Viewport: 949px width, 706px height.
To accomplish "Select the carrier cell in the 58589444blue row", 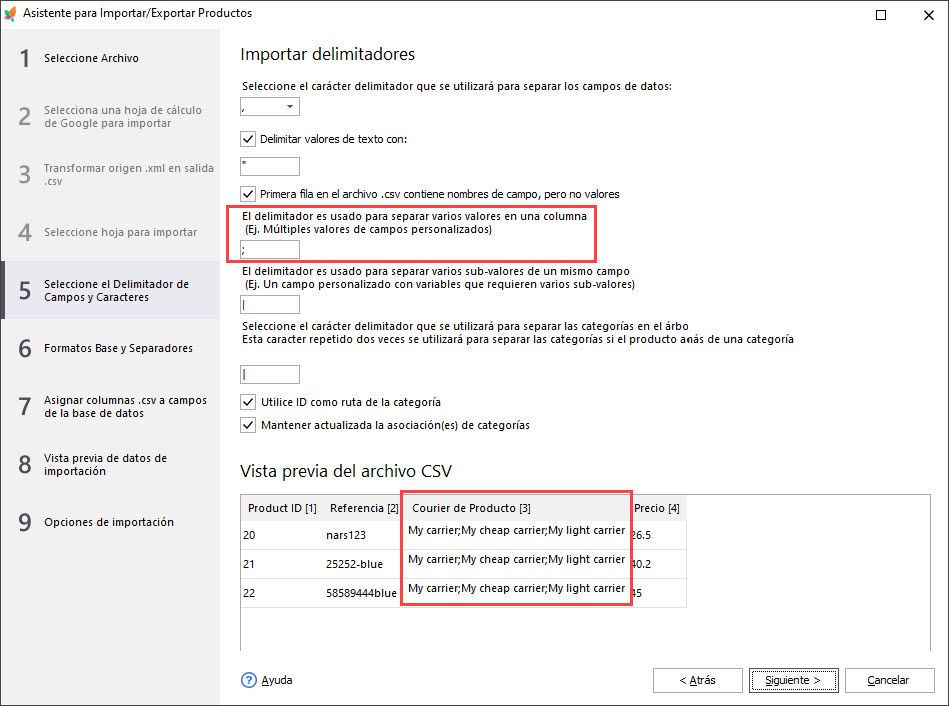I will pos(516,589).
